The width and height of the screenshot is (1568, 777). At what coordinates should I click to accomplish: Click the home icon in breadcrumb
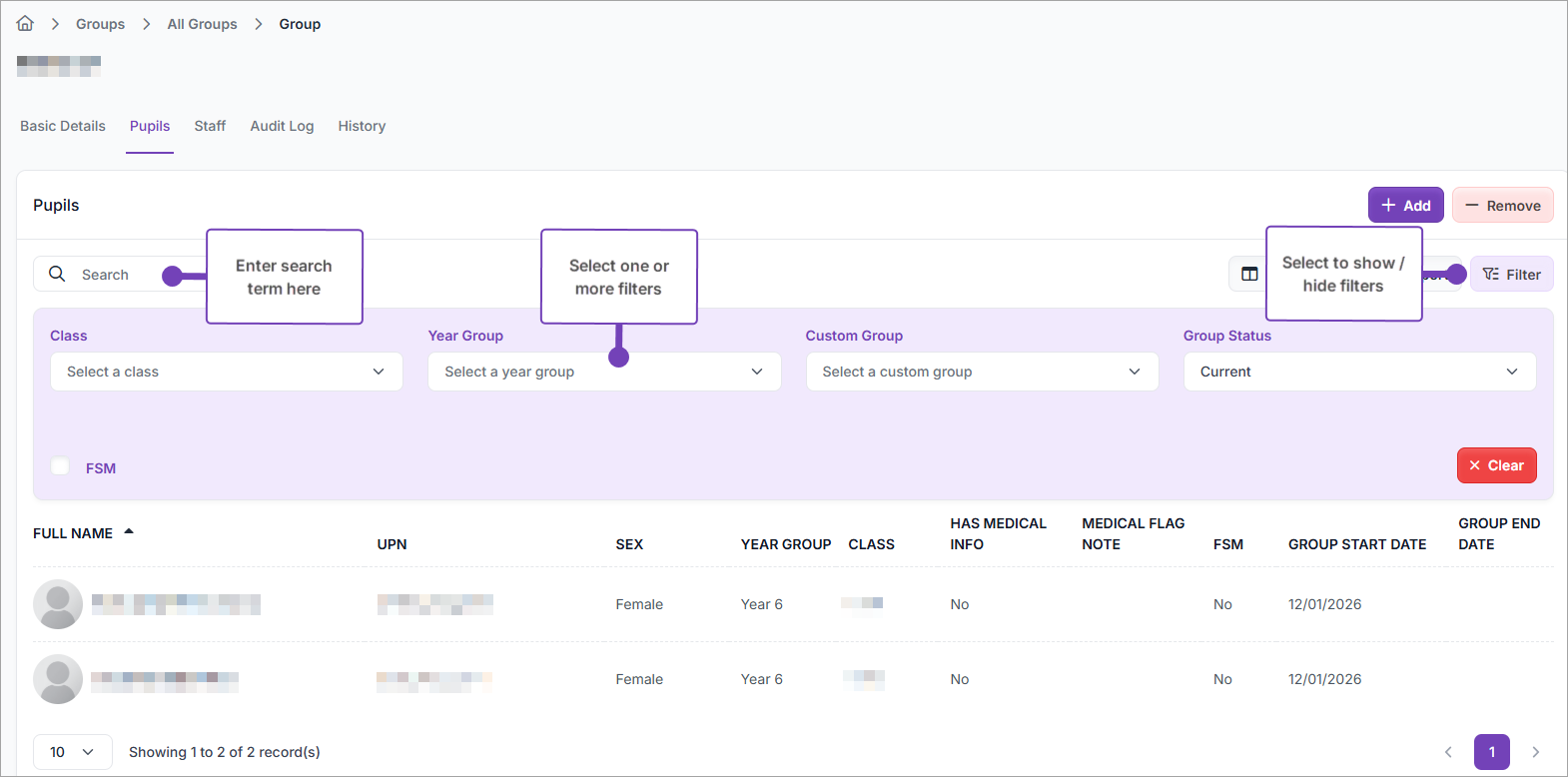pyautogui.click(x=25, y=24)
